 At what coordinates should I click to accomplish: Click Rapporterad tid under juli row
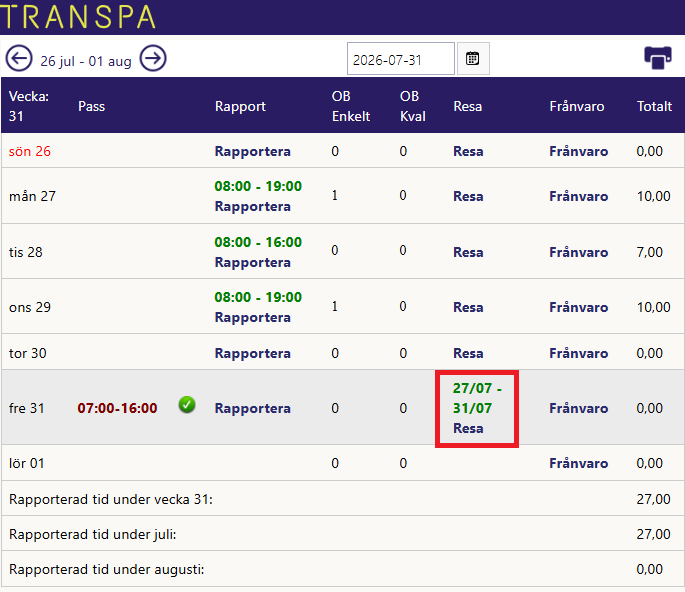pyautogui.click(x=342, y=533)
